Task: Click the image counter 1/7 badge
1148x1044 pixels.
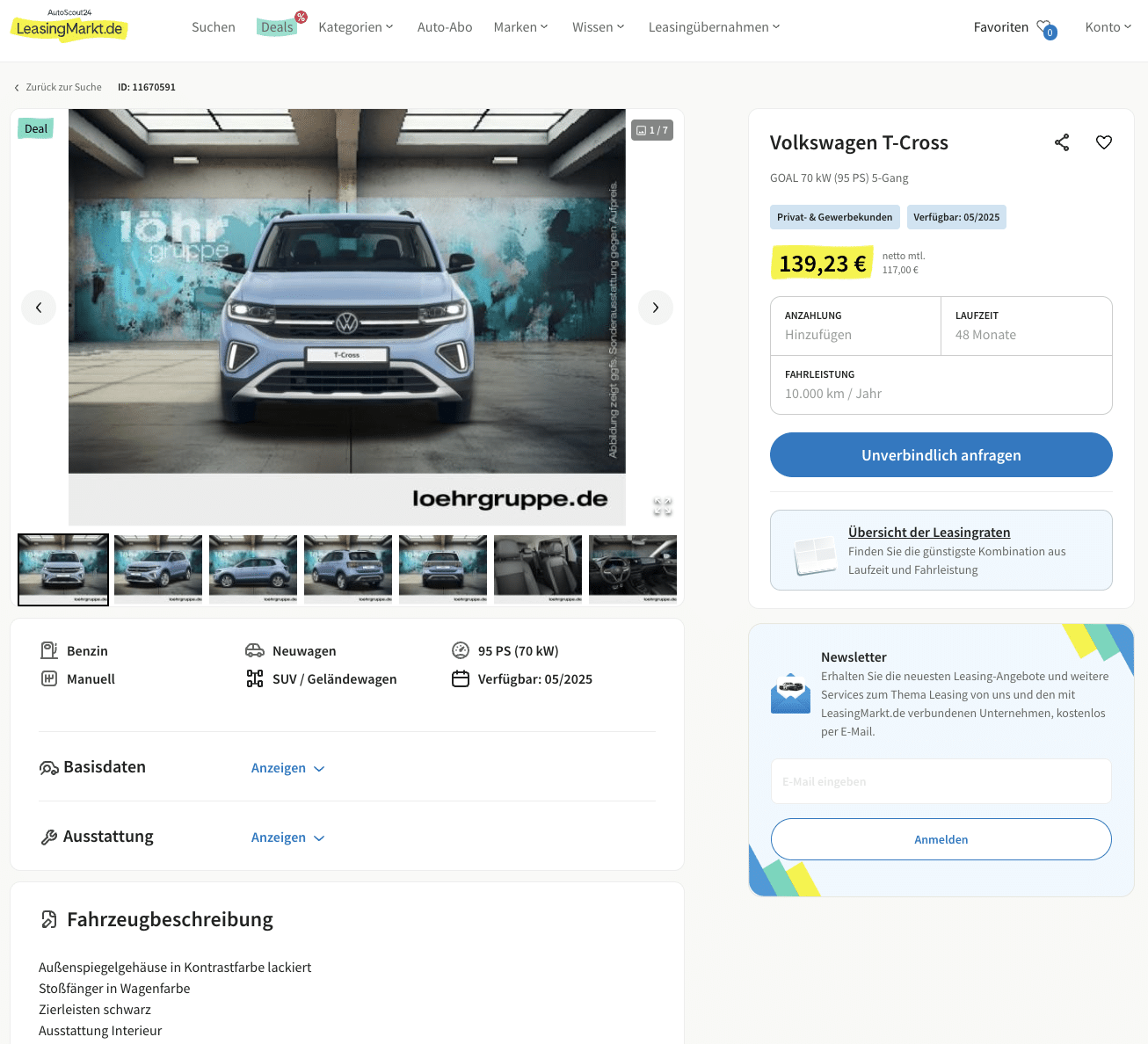Action: (x=652, y=130)
